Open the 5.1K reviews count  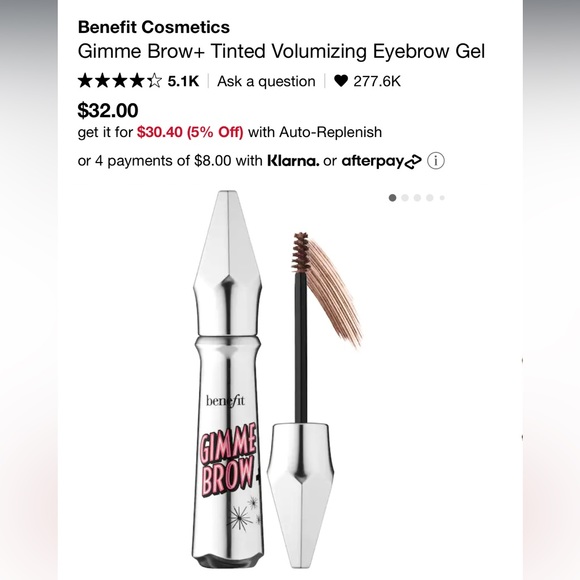click(x=183, y=81)
